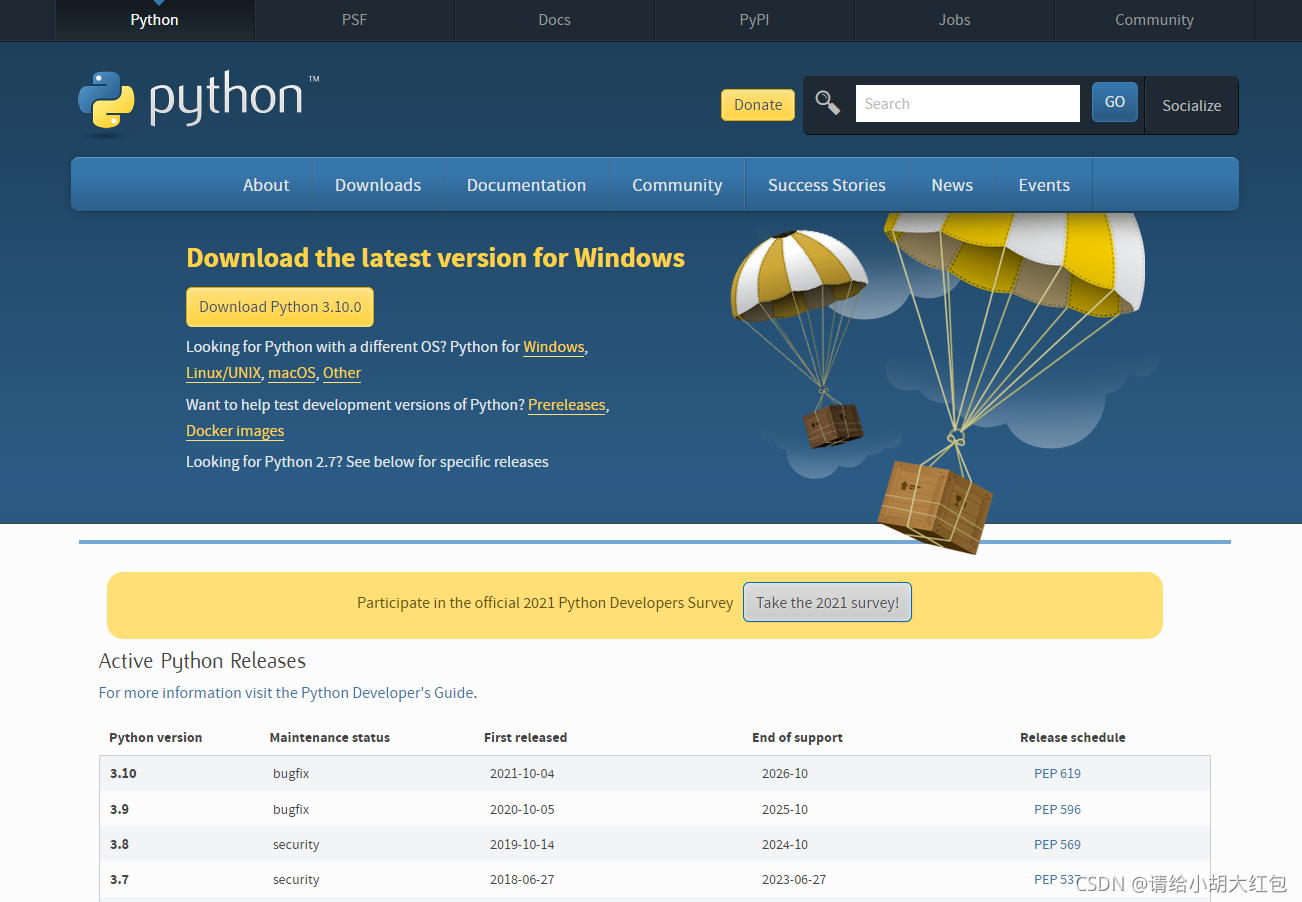The width and height of the screenshot is (1302, 902).
Task: Open the Community item in the main navigation bar
Action: (x=677, y=185)
